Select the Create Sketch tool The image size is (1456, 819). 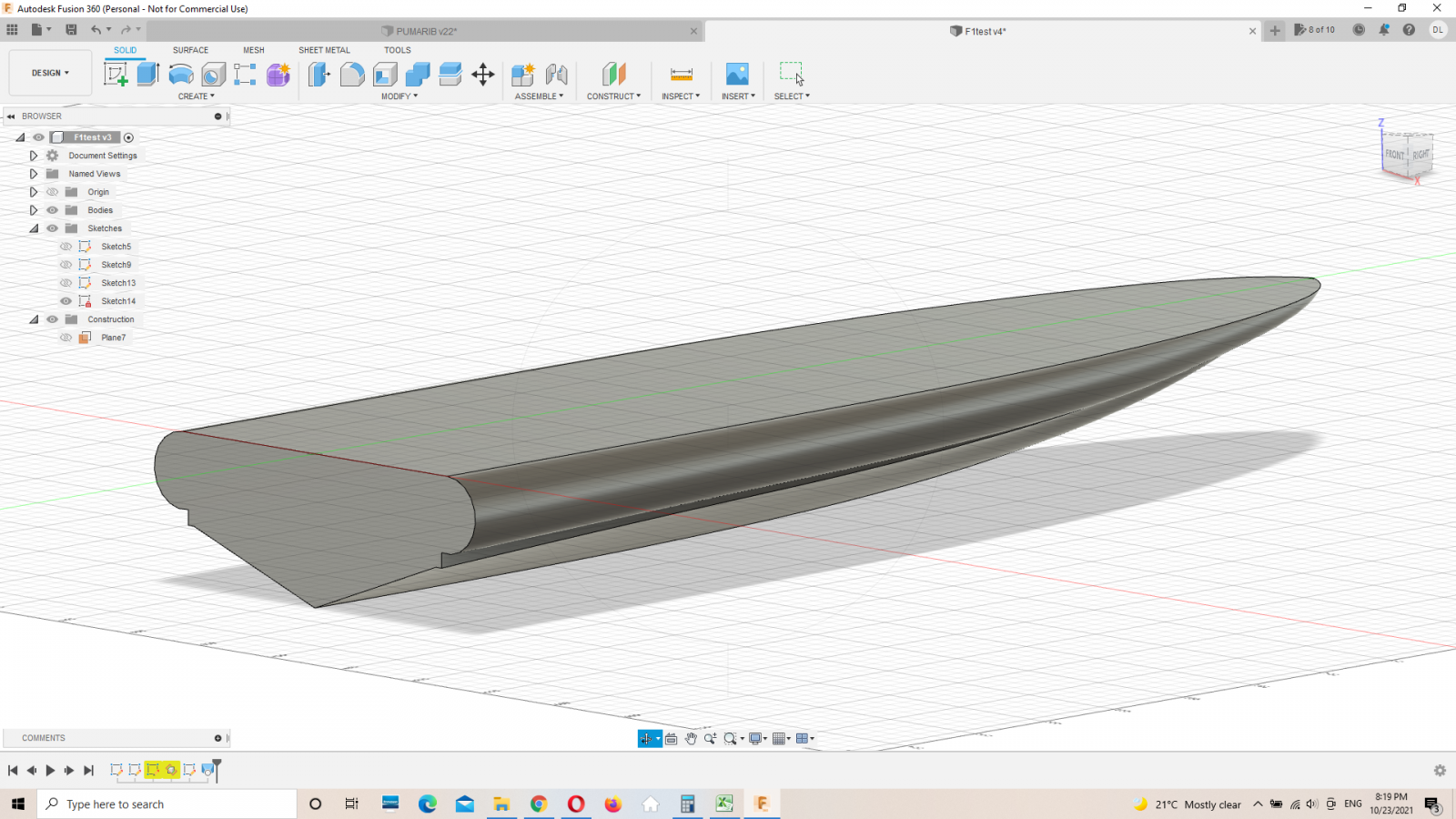[116, 75]
